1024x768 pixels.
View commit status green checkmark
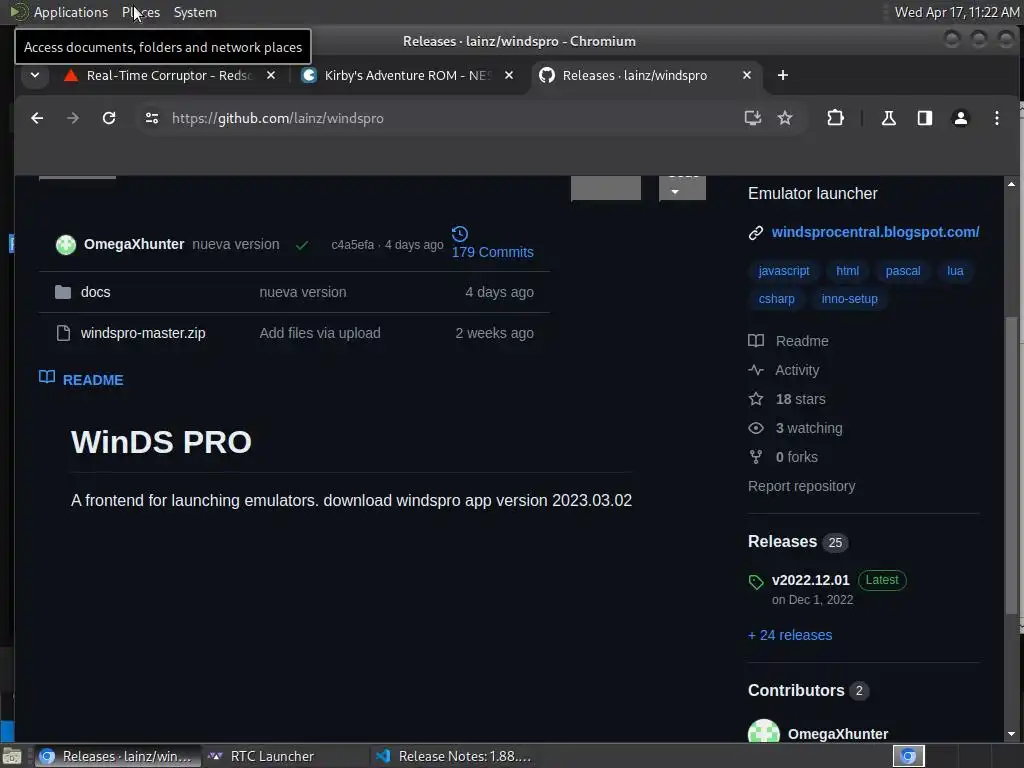302,246
